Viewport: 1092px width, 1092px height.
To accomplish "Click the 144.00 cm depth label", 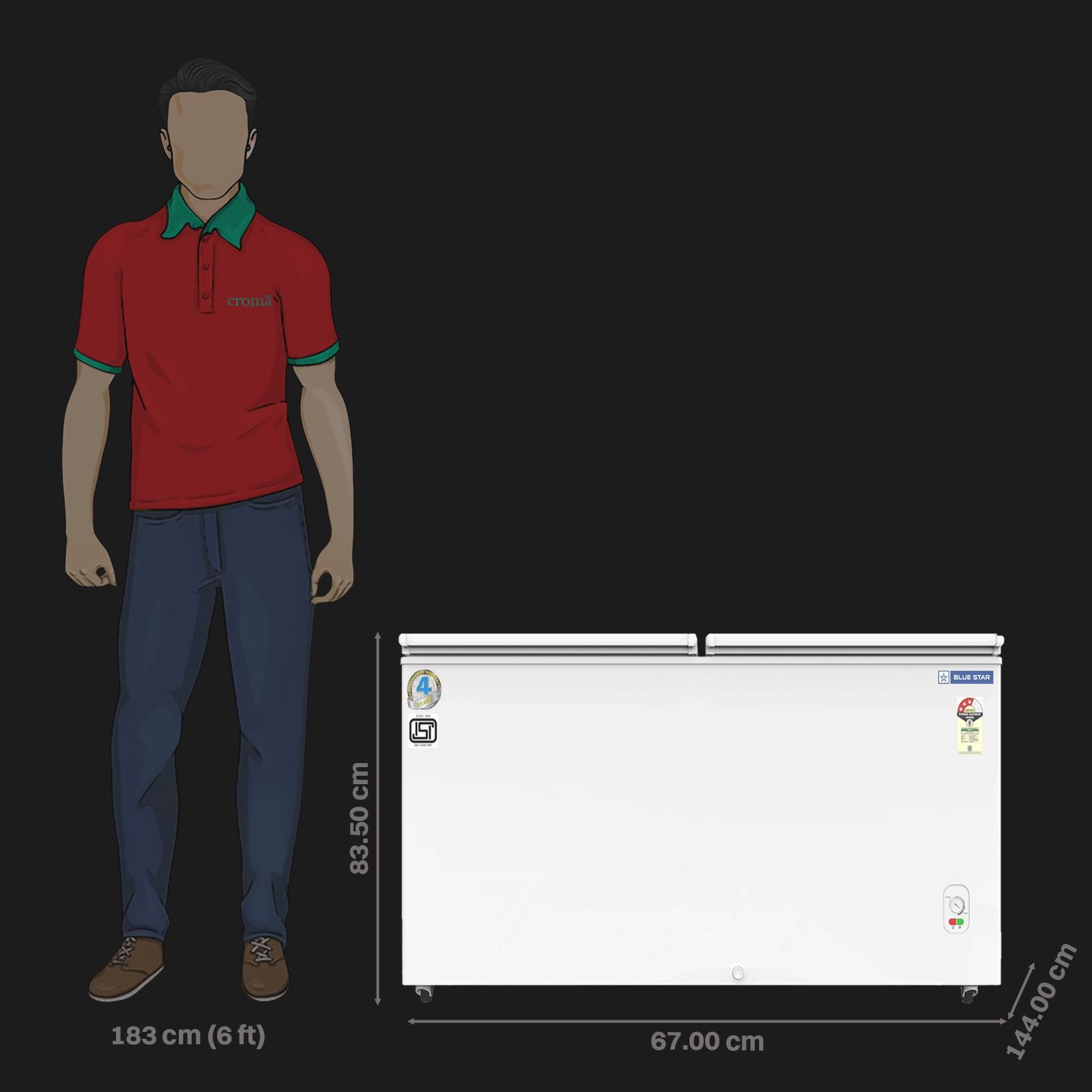I will tap(1041, 1001).
